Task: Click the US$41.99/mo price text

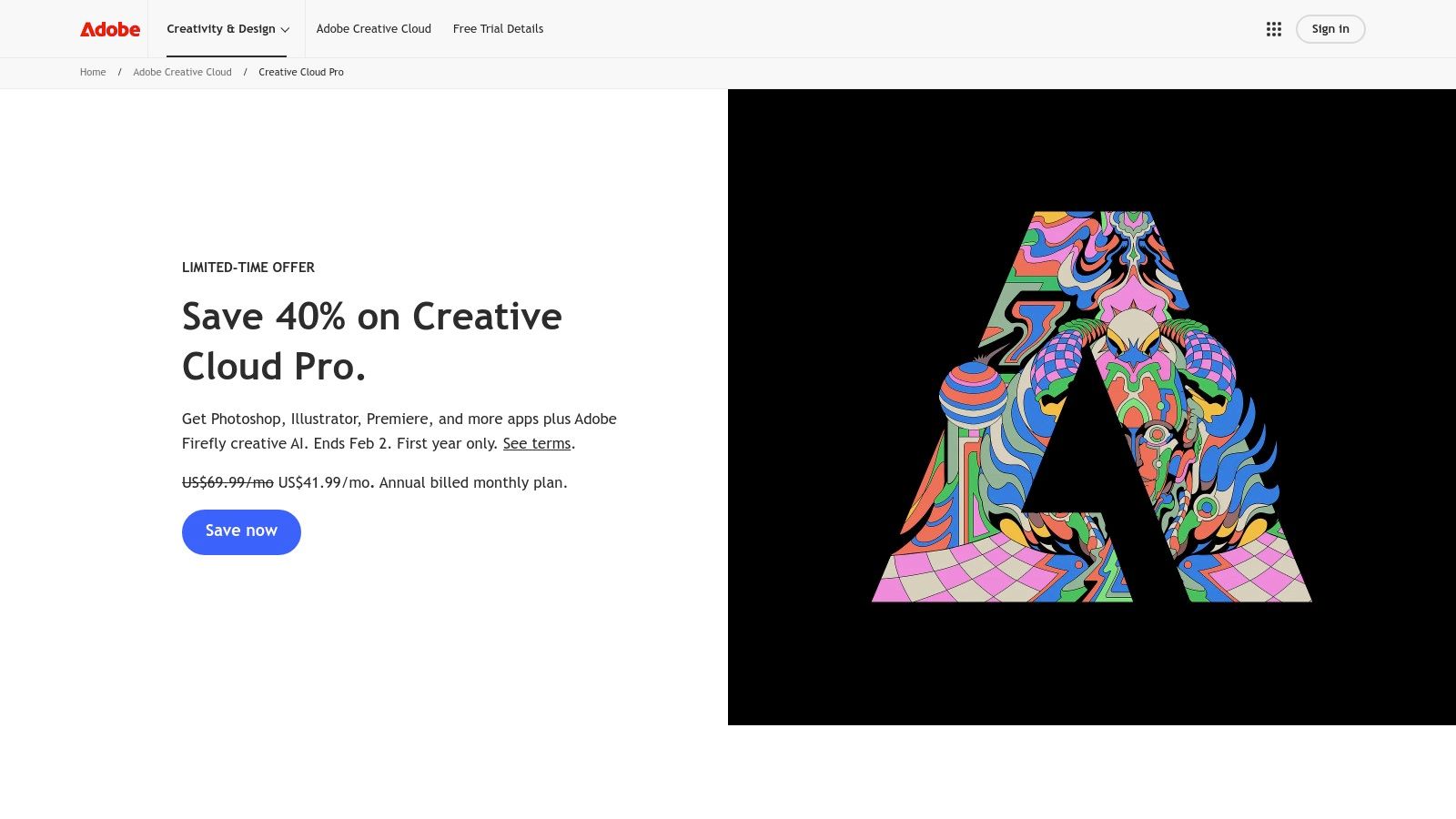Action: 324,482
